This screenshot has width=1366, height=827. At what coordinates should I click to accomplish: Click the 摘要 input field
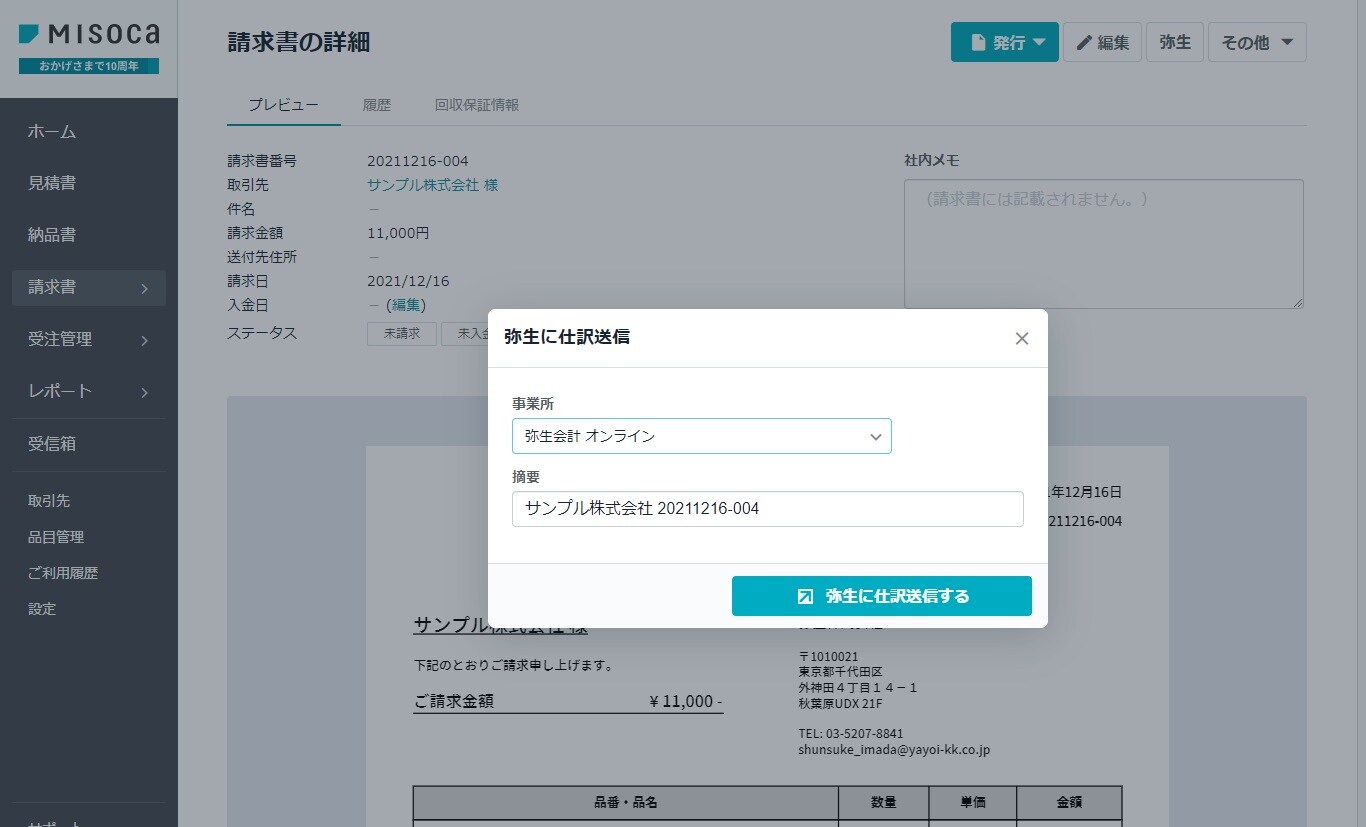tap(767, 508)
